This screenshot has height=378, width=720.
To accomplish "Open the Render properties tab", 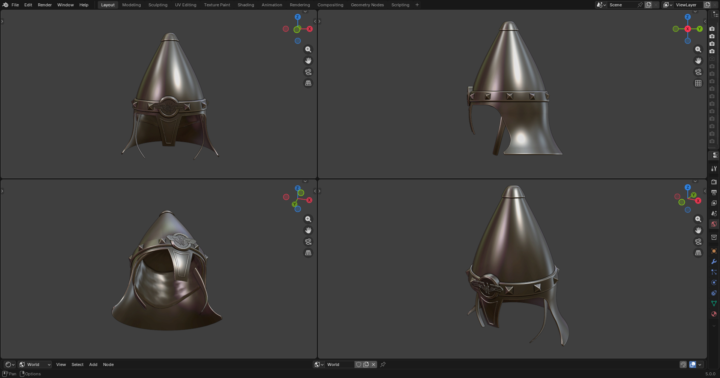I will [x=714, y=182].
